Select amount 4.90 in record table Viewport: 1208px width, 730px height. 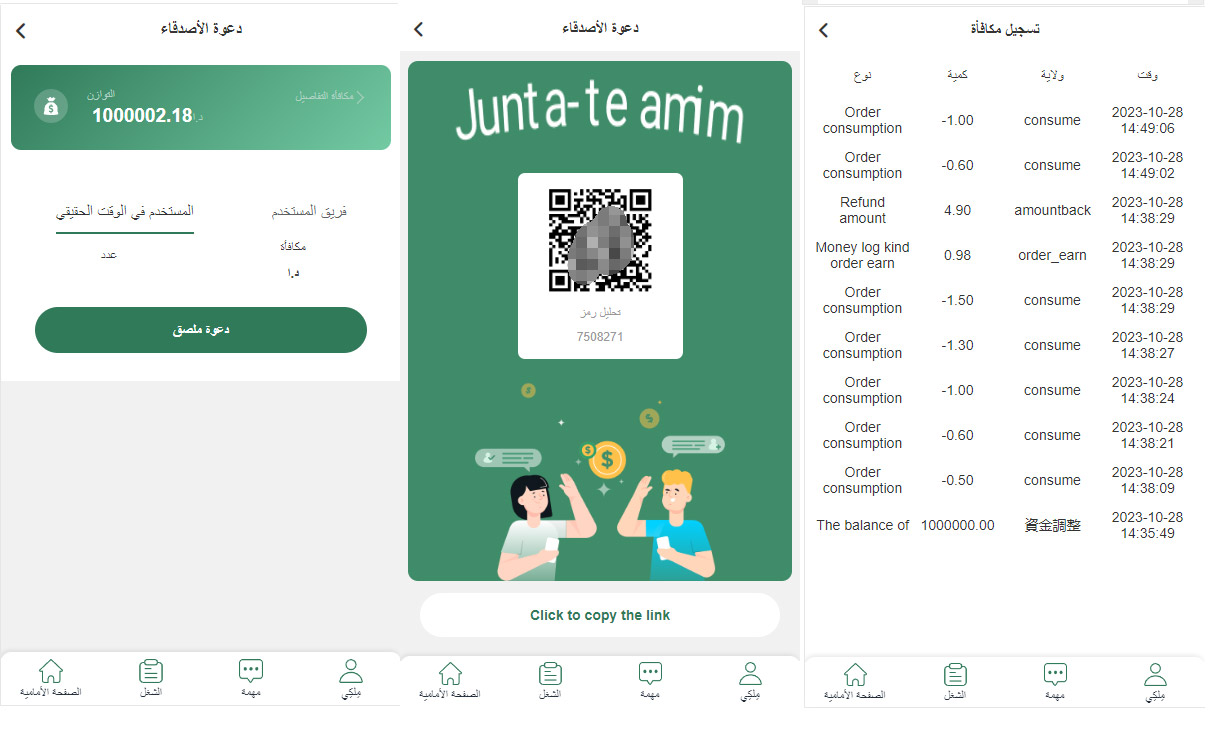click(x=958, y=210)
